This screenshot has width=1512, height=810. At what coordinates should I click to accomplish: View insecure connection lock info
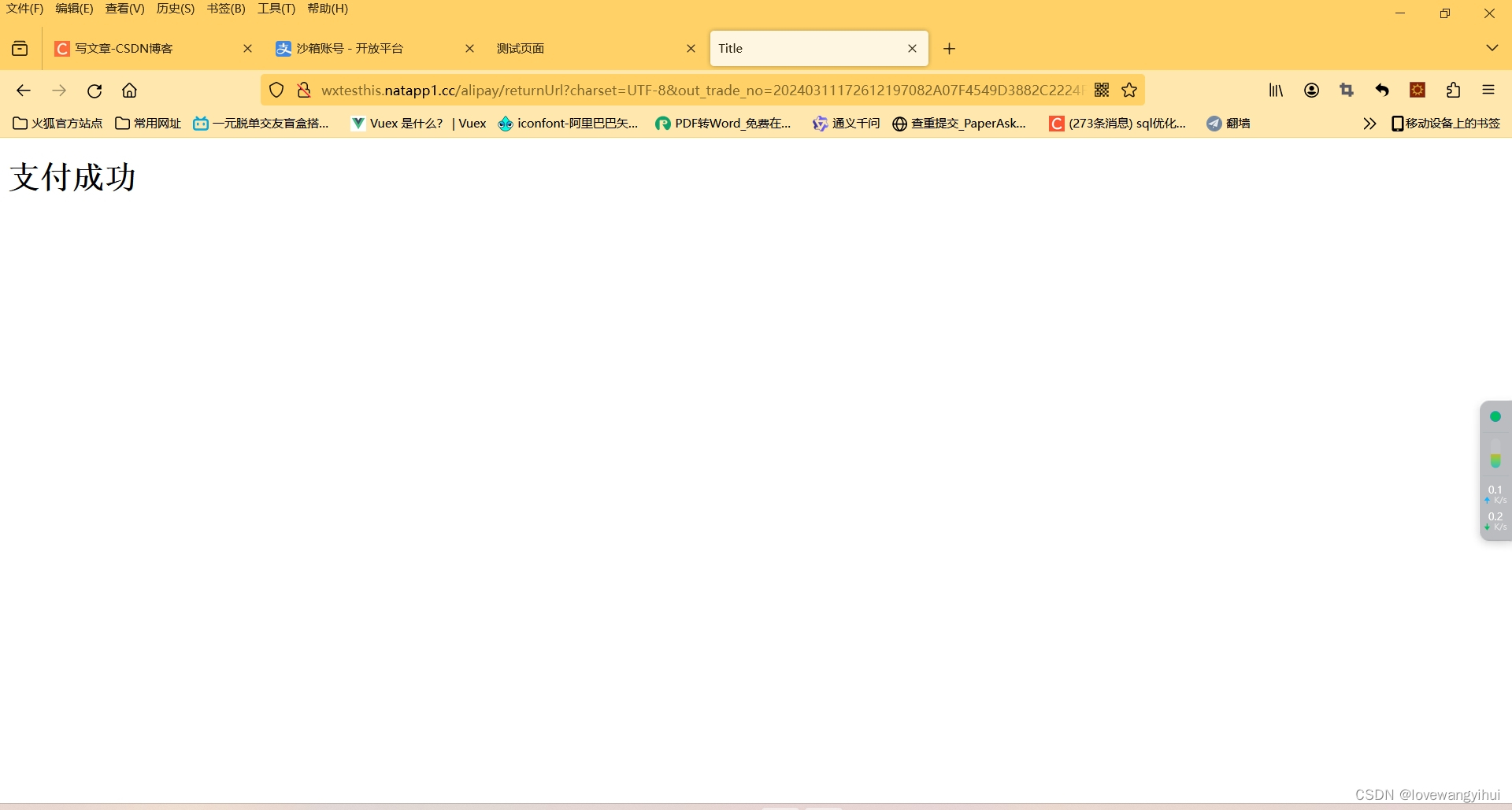tap(304, 91)
